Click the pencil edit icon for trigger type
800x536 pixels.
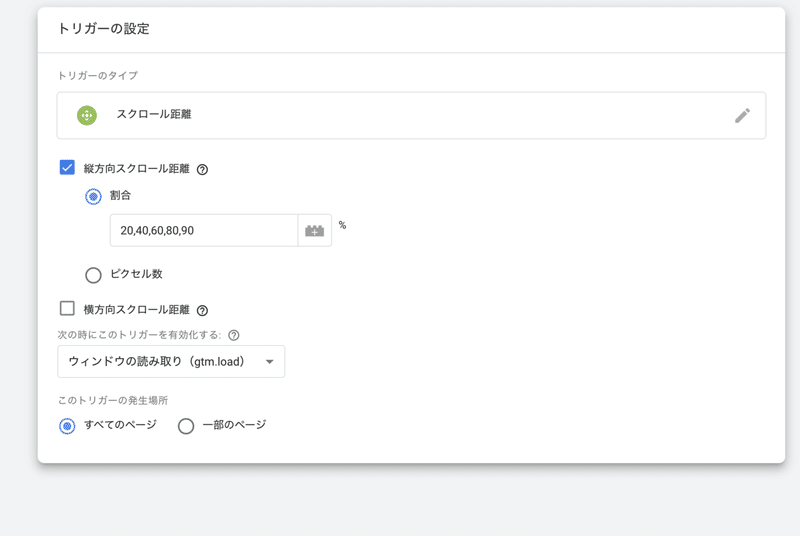[x=742, y=116]
